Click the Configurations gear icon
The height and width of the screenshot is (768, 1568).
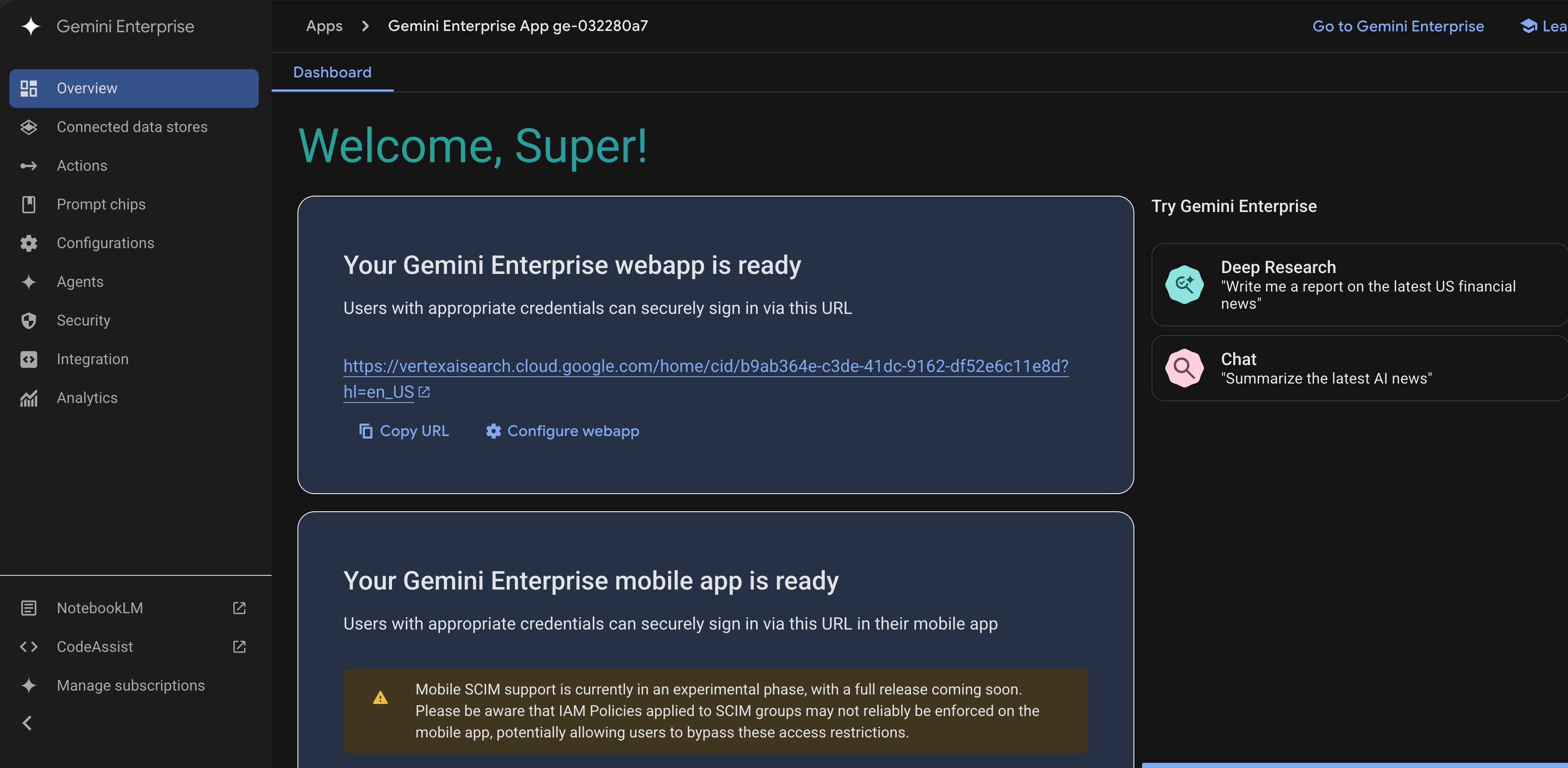(29, 243)
